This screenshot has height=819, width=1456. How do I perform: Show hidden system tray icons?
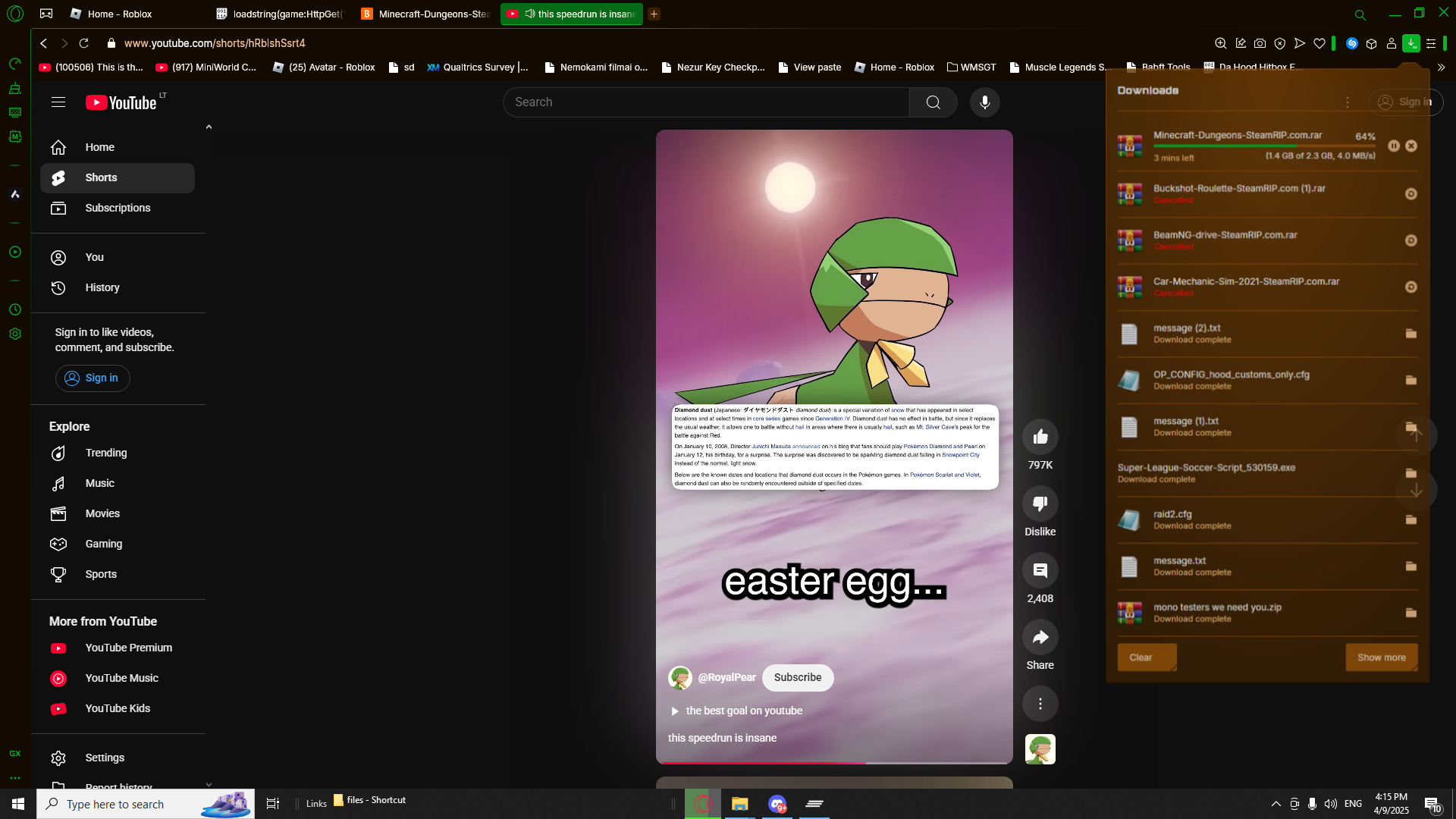(x=1276, y=804)
